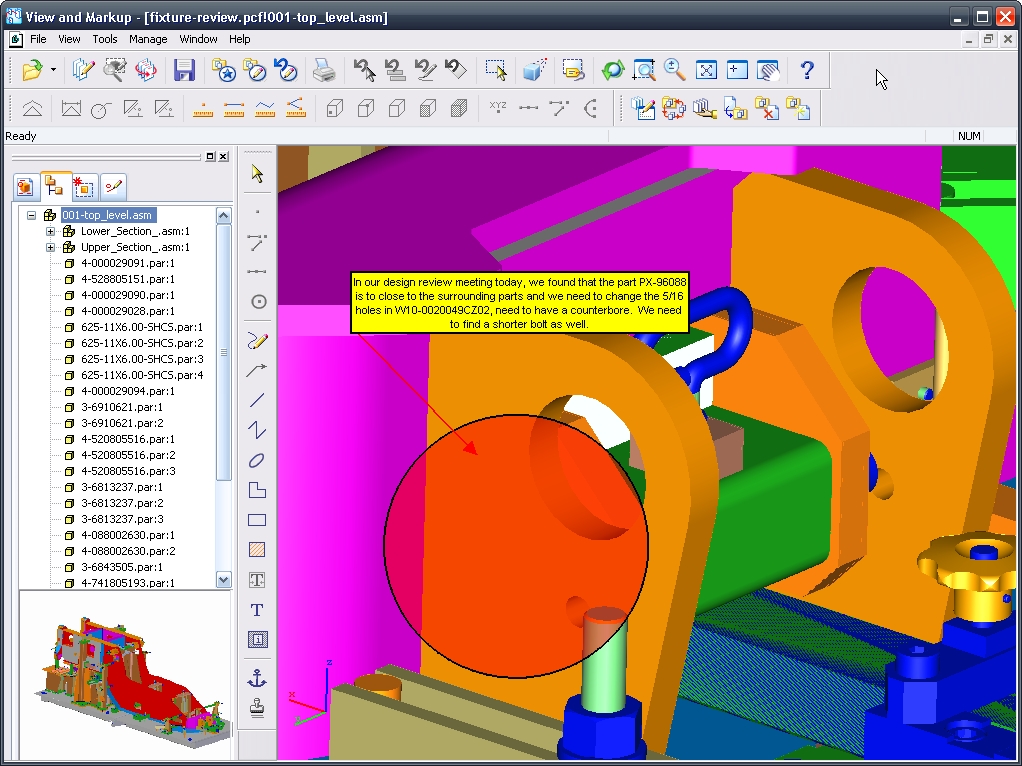This screenshot has height=766, width=1022.
Task: Open the Tools menu
Action: point(105,39)
